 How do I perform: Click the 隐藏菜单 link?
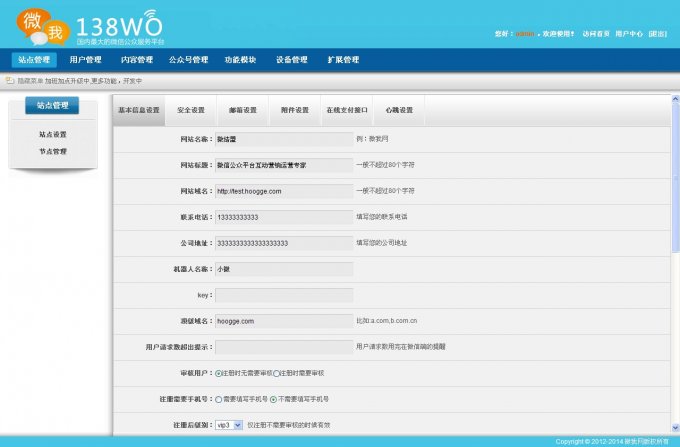point(30,81)
